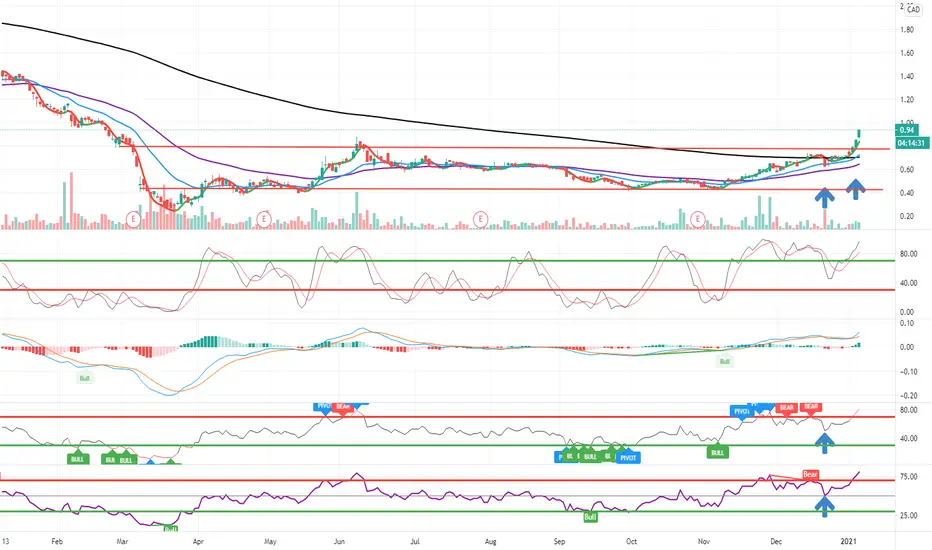This screenshot has height=550, width=932.
Task: Click the Feb label on the time axis
Action: pos(57,542)
